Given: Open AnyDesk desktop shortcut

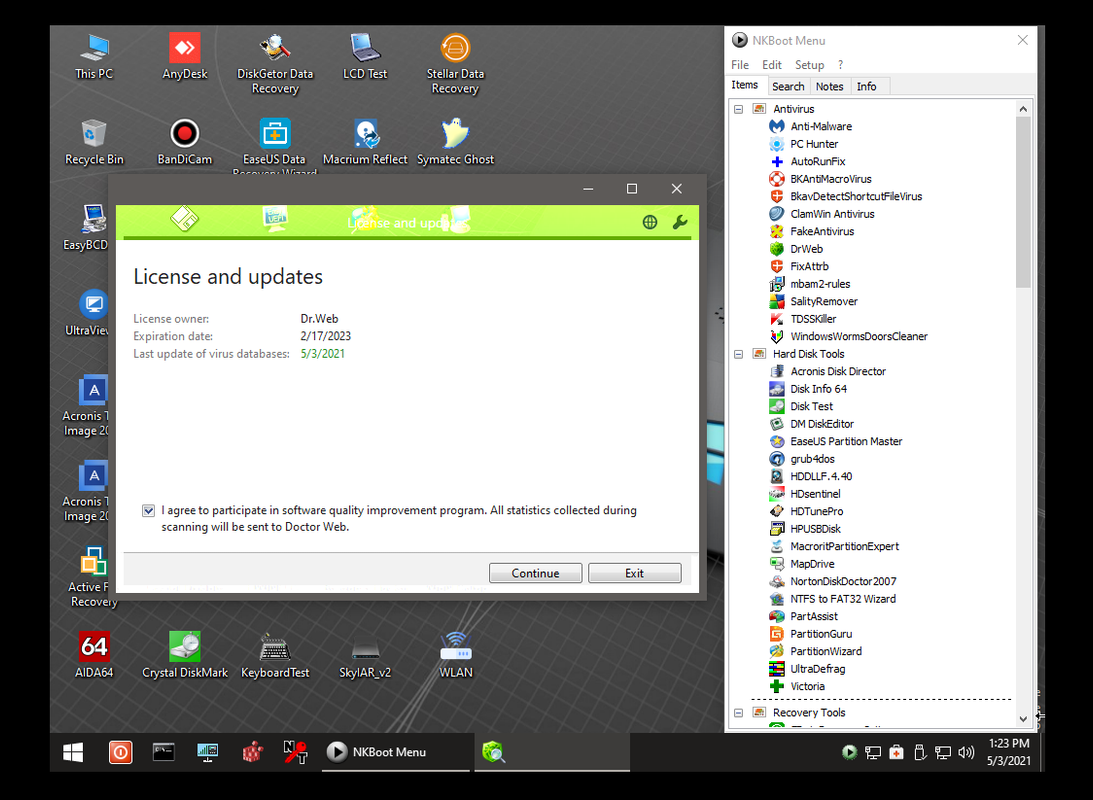Looking at the screenshot, I should click(185, 56).
